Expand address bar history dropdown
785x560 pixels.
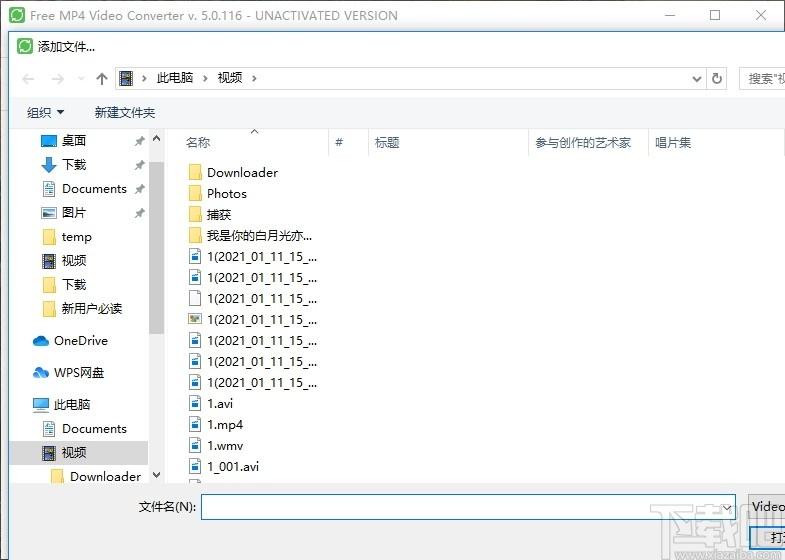[696, 79]
